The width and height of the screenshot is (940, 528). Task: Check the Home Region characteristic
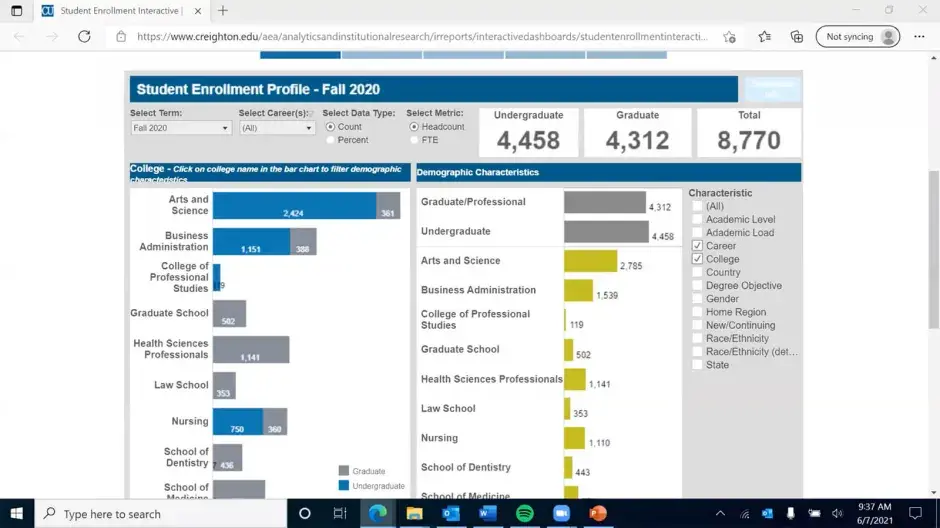click(x=697, y=312)
